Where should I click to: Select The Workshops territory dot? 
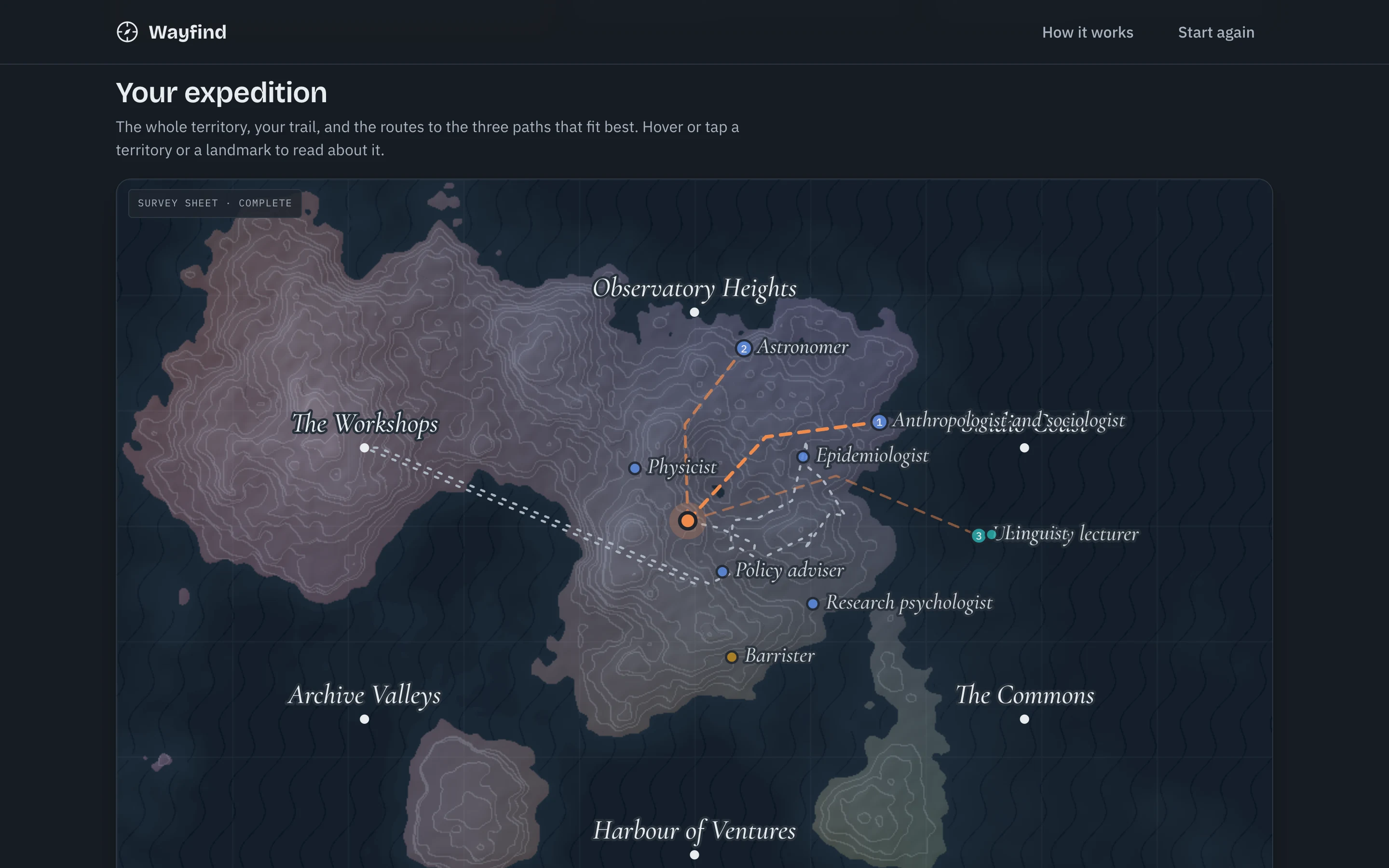pos(364,448)
